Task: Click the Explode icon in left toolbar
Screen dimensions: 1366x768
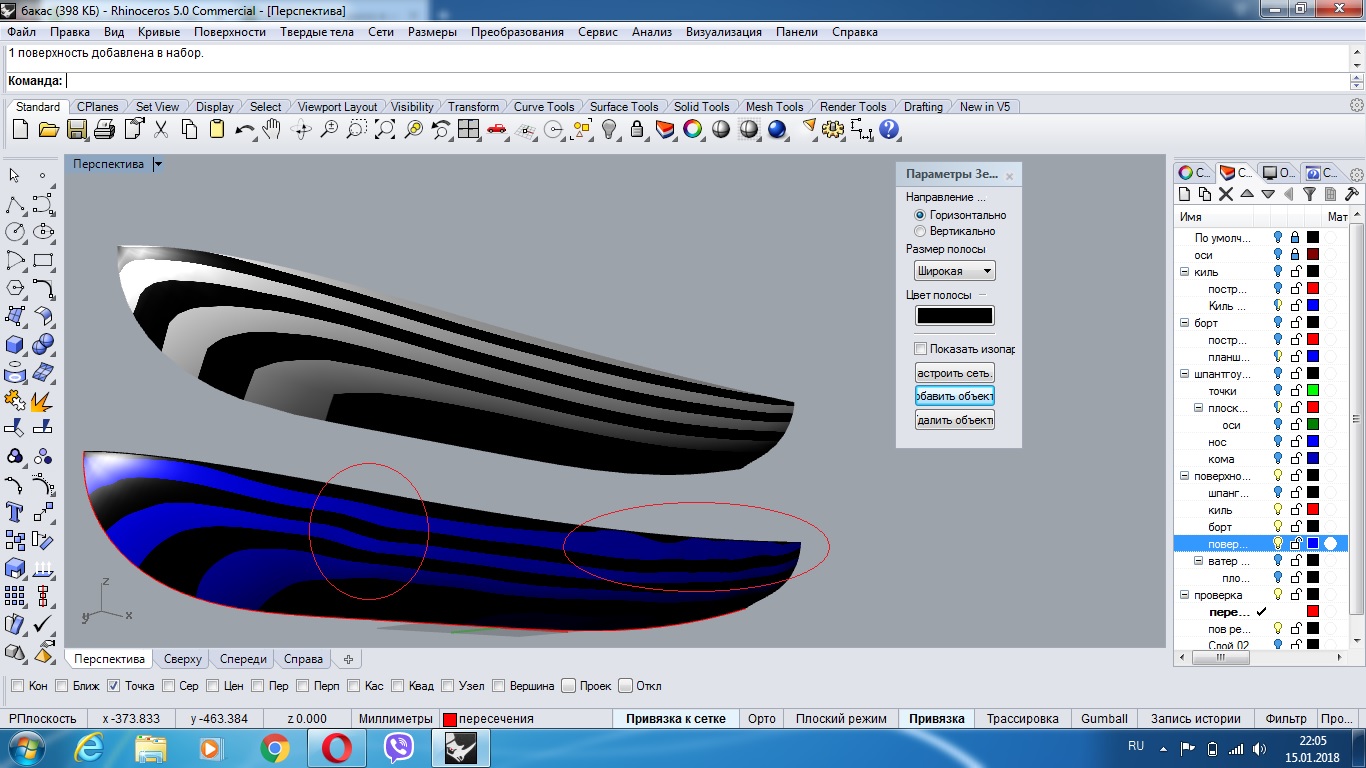Action: click(x=43, y=401)
